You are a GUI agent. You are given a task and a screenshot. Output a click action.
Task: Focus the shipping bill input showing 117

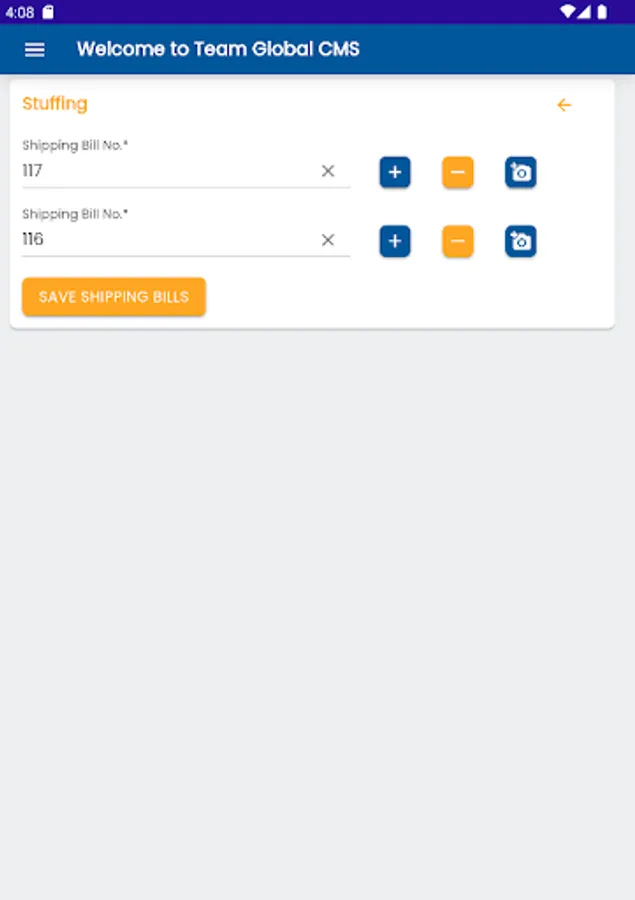165,171
